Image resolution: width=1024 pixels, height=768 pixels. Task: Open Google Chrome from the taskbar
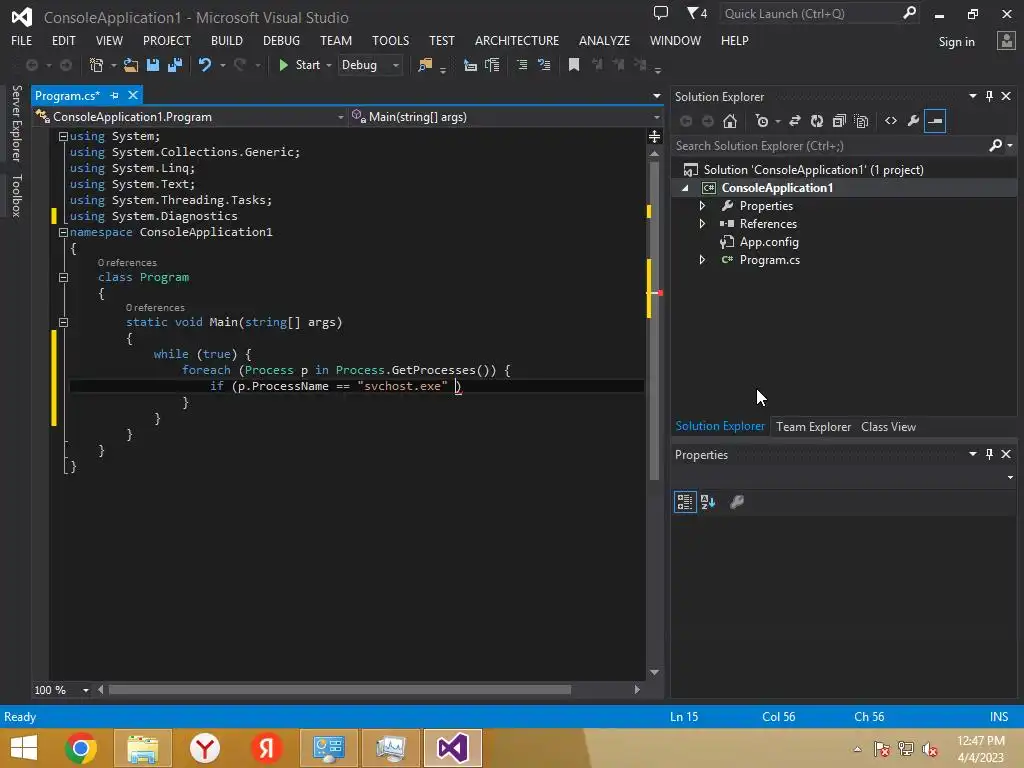point(81,748)
